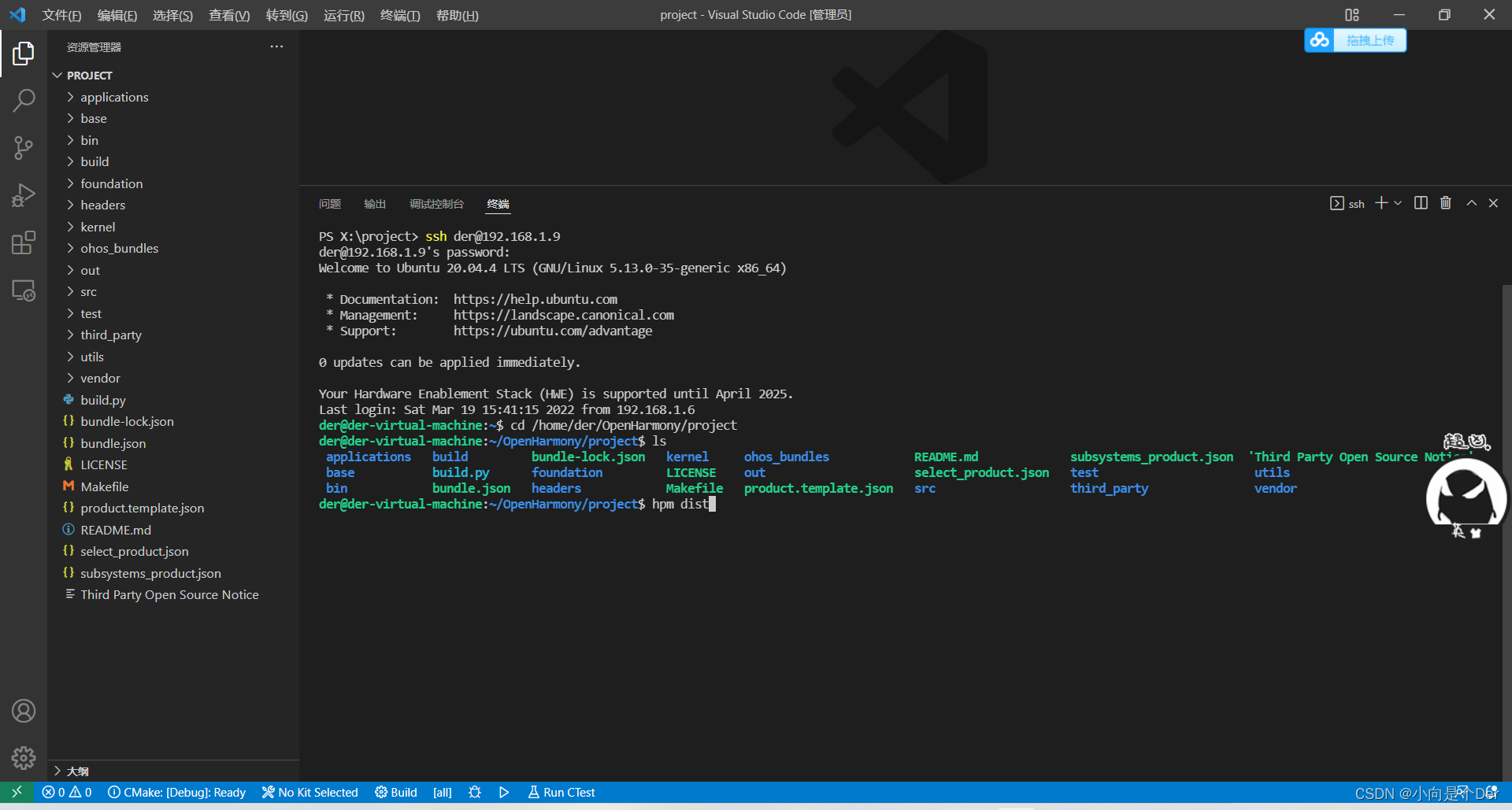Click the terminal vertical scrollbar
The width and height of the screenshot is (1512, 810).
pos(1506,531)
